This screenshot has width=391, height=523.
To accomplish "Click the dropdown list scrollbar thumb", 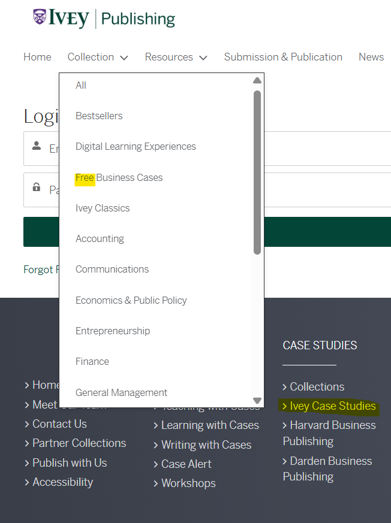I will click(257, 172).
